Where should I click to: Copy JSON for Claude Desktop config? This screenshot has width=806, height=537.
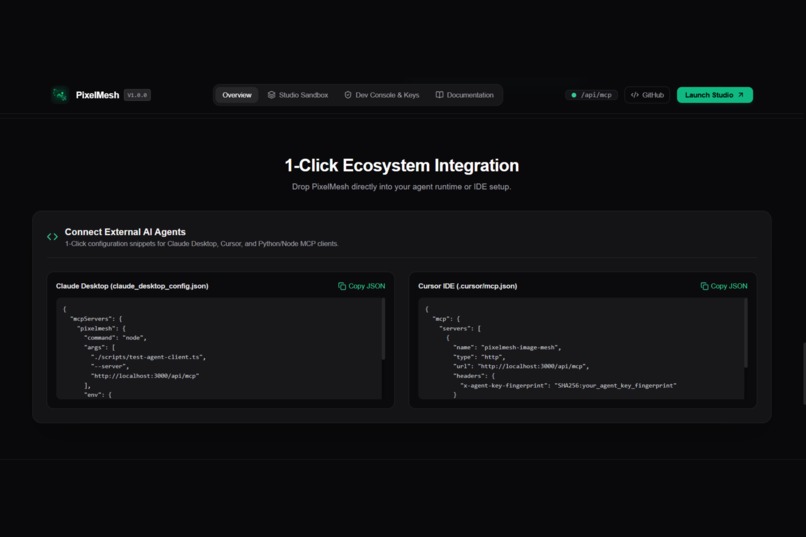[x=361, y=286]
